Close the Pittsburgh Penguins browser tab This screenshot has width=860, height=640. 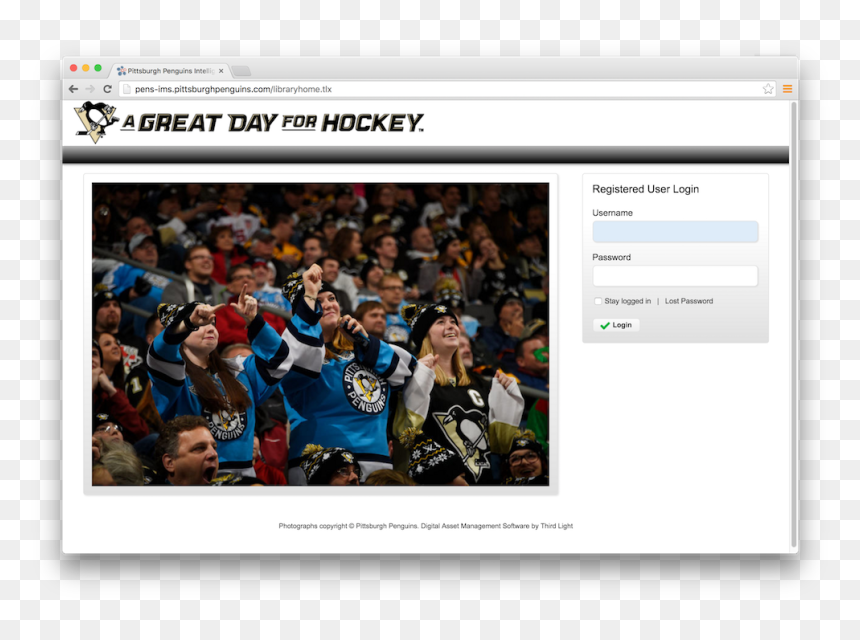click(221, 71)
